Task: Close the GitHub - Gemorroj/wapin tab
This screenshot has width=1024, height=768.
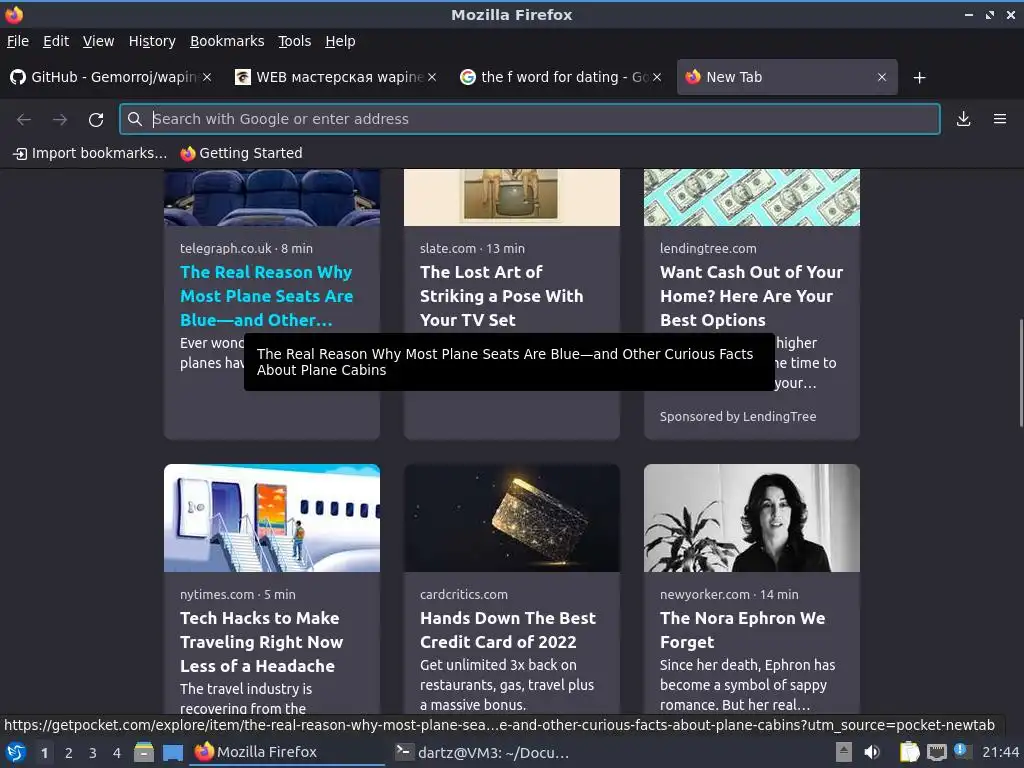Action: click(x=207, y=77)
